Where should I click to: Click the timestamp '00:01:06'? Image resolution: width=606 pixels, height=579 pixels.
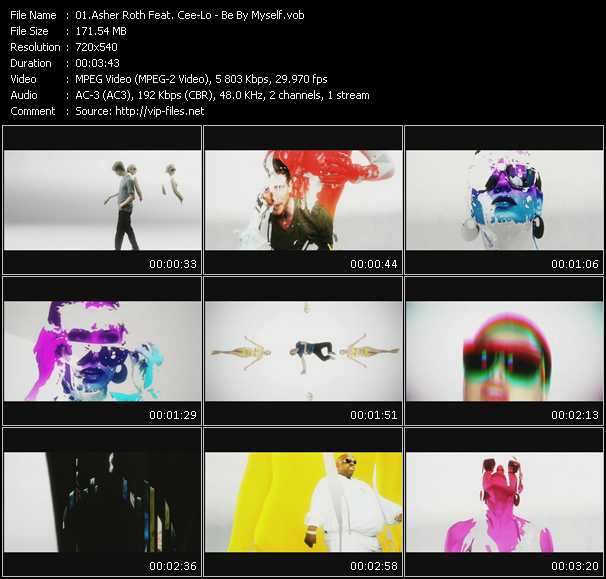tap(575, 264)
